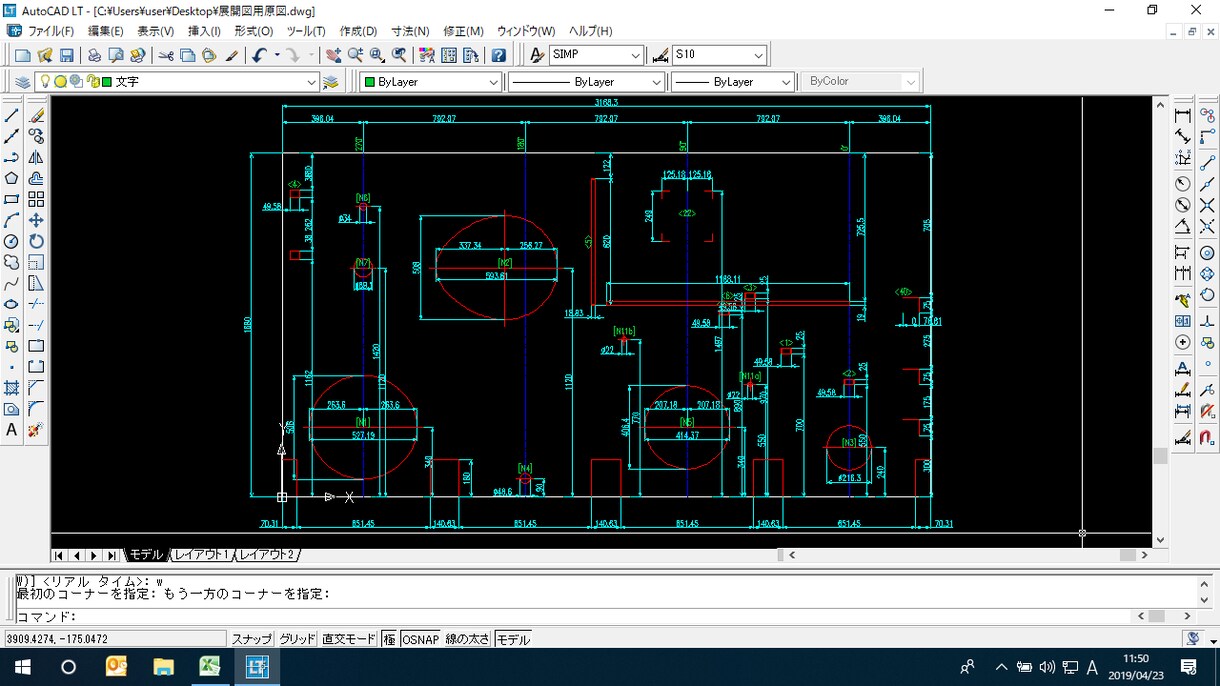
Task: Open the 寸法(N) menu
Action: coord(410,31)
